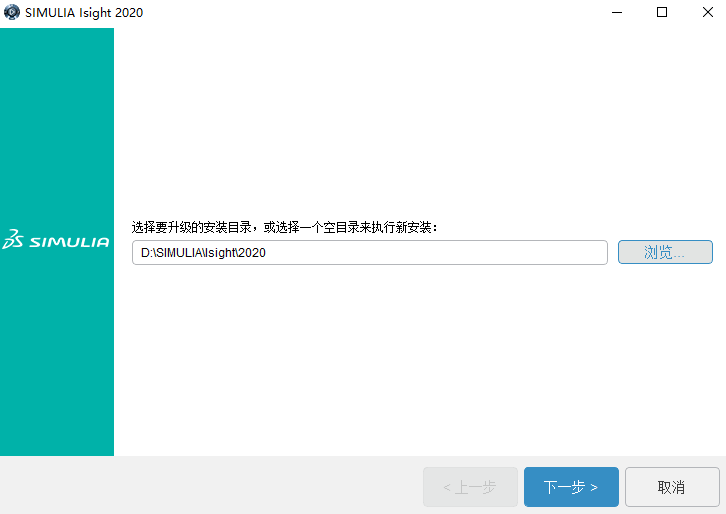726x514 pixels.
Task: Click the 选择要升级的安装目录 instruction text
Action: [x=284, y=227]
